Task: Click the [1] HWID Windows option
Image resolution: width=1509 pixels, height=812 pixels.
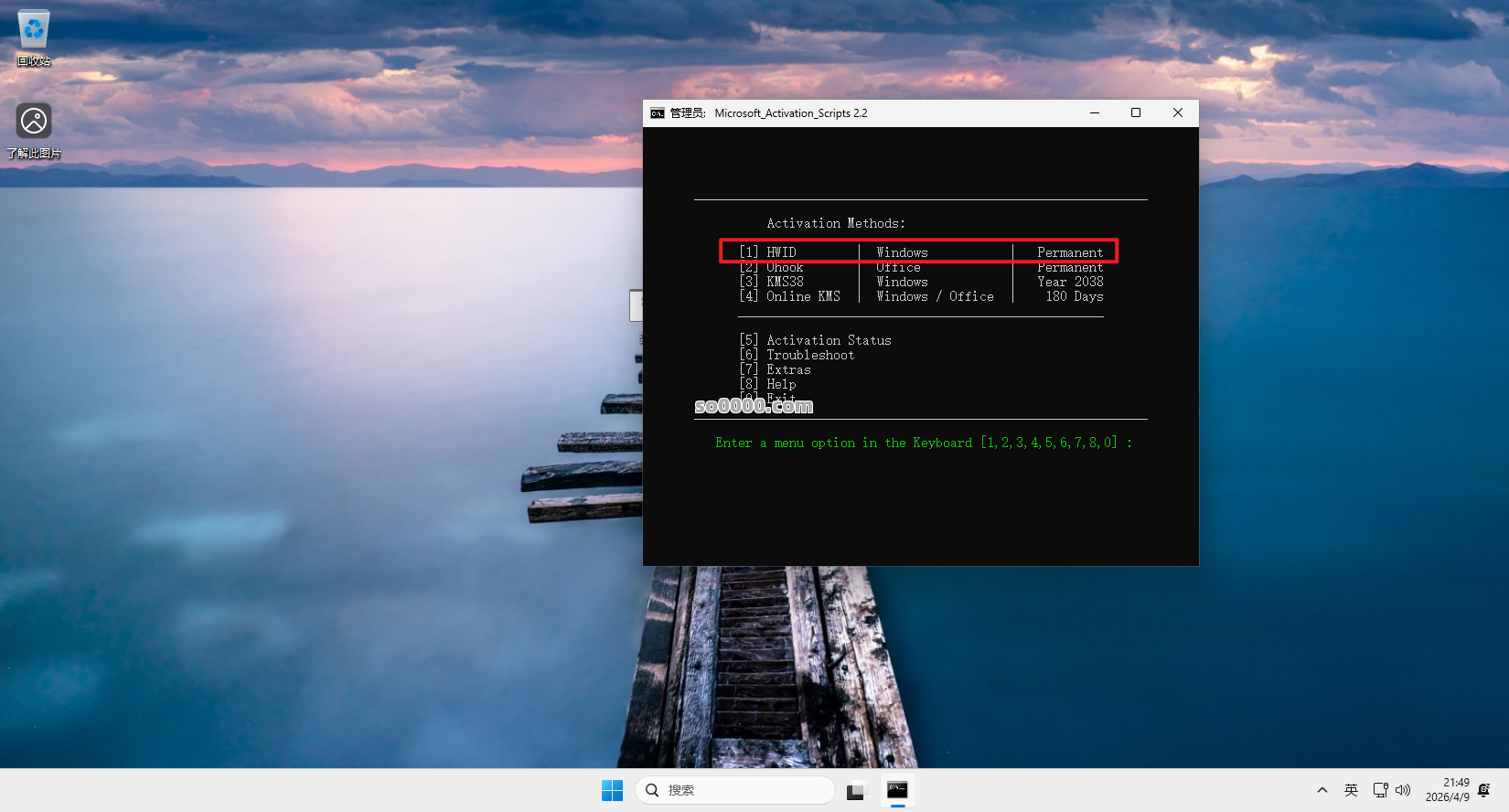Action: (x=918, y=252)
